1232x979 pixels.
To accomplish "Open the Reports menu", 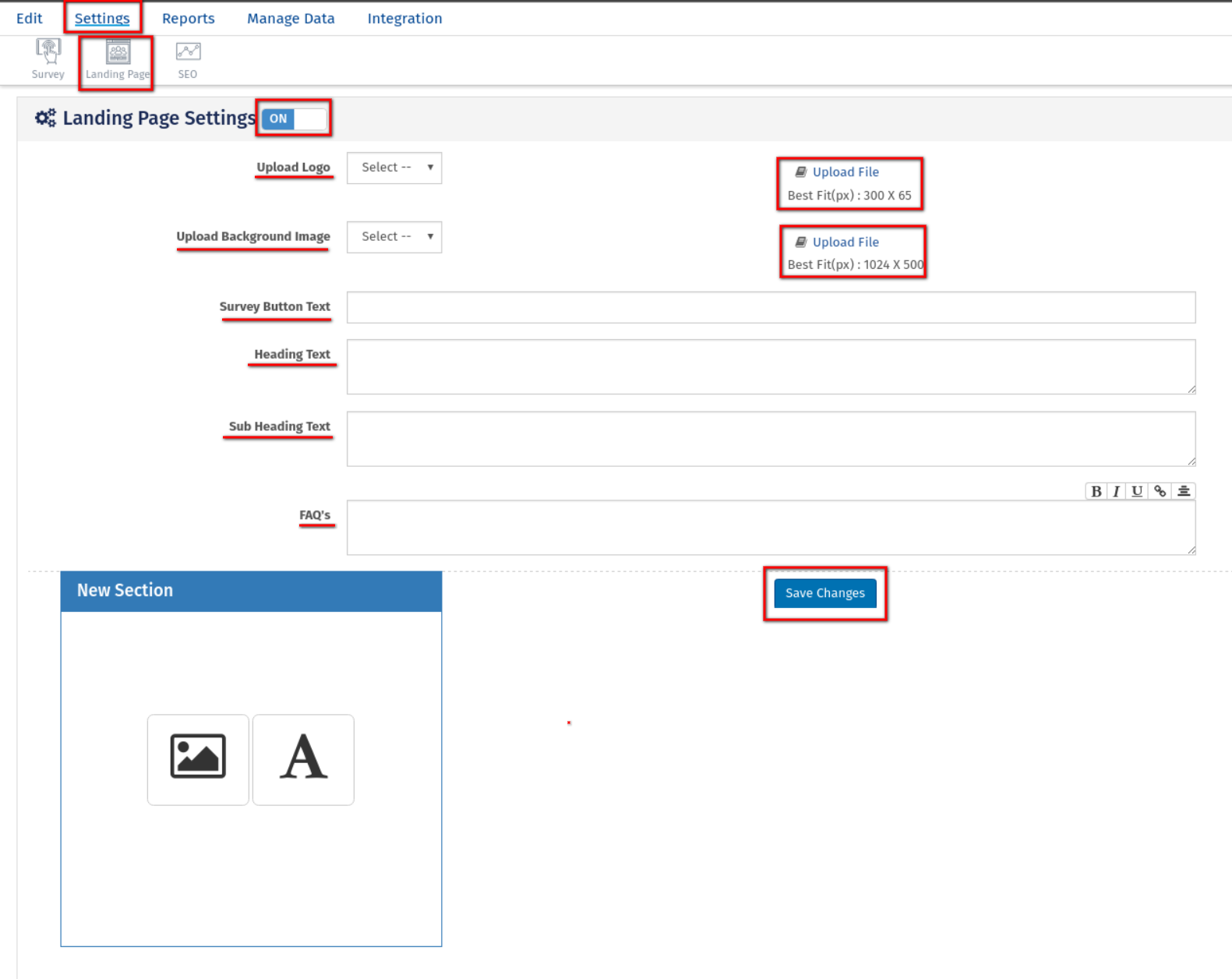I will coord(189,18).
